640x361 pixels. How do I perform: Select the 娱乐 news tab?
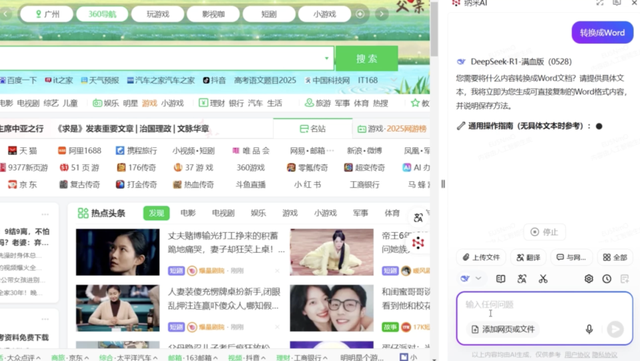[x=258, y=213]
